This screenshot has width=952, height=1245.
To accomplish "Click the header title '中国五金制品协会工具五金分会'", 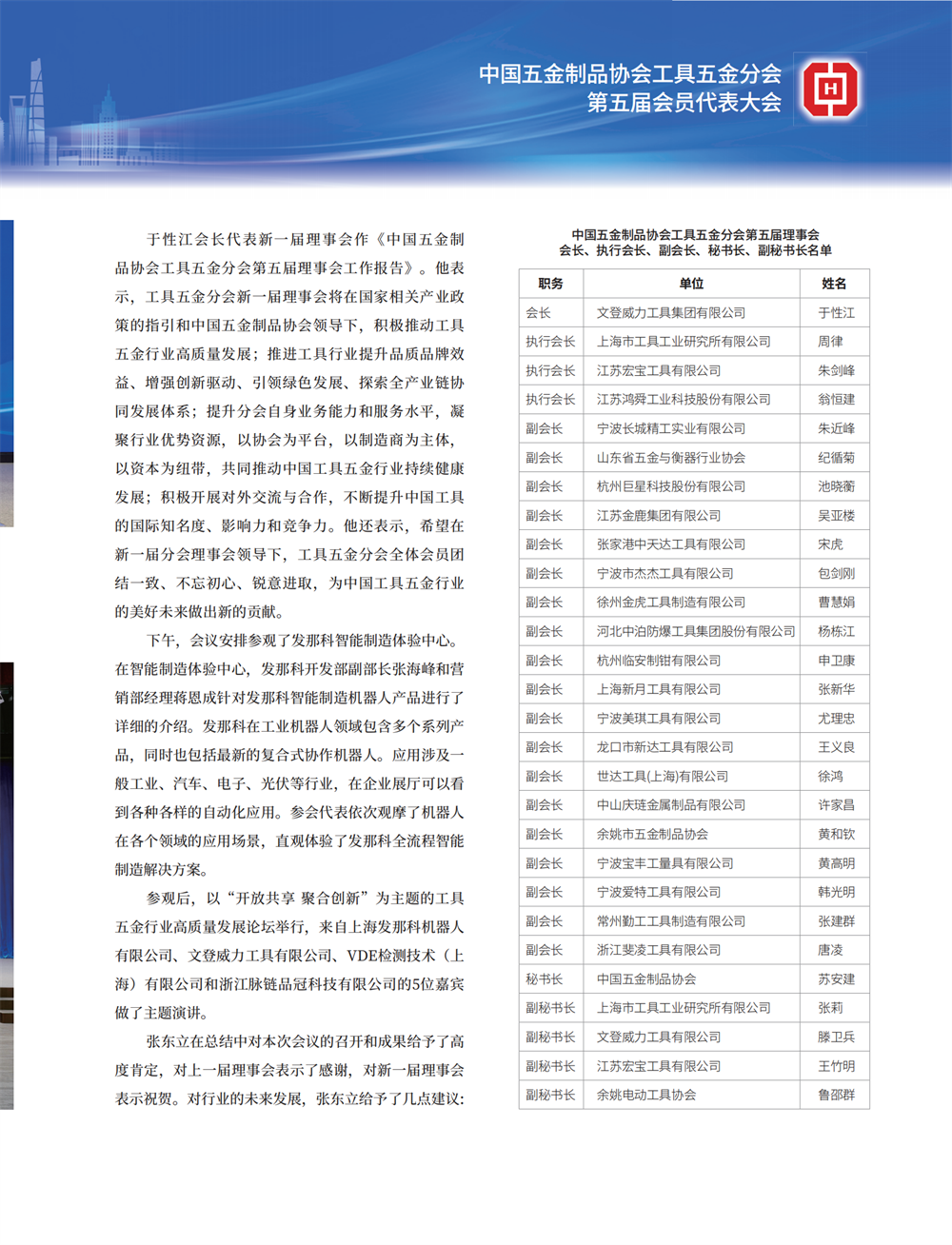I will pos(629,73).
